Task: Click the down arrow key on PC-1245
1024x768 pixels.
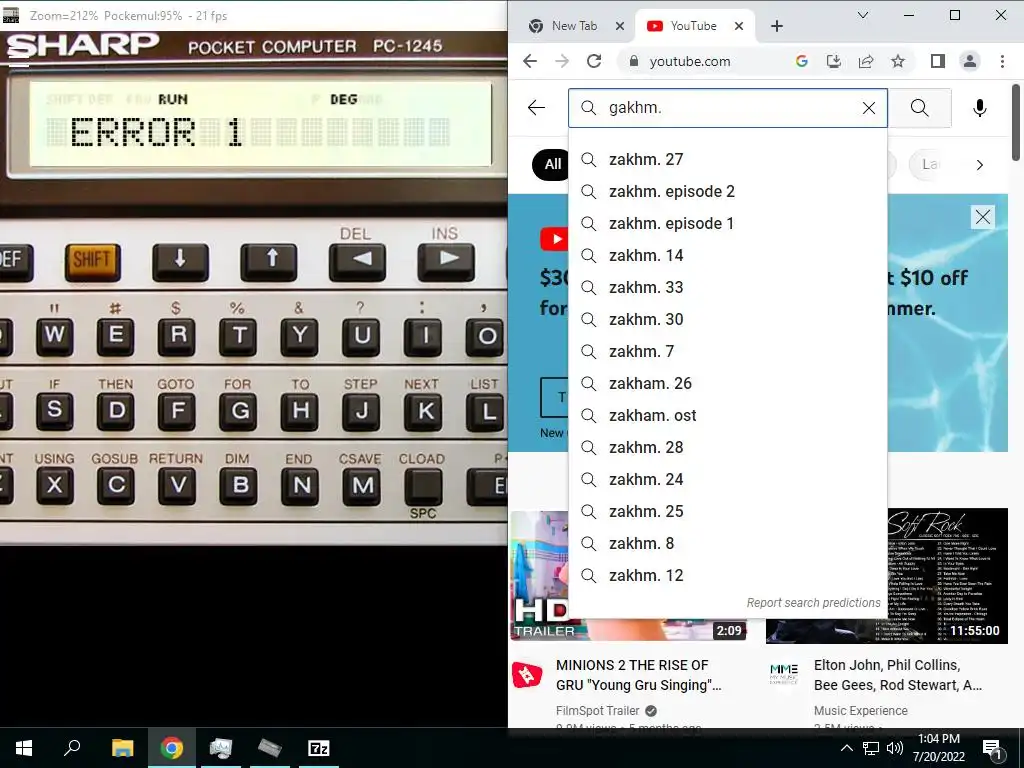Action: pyautogui.click(x=180, y=261)
